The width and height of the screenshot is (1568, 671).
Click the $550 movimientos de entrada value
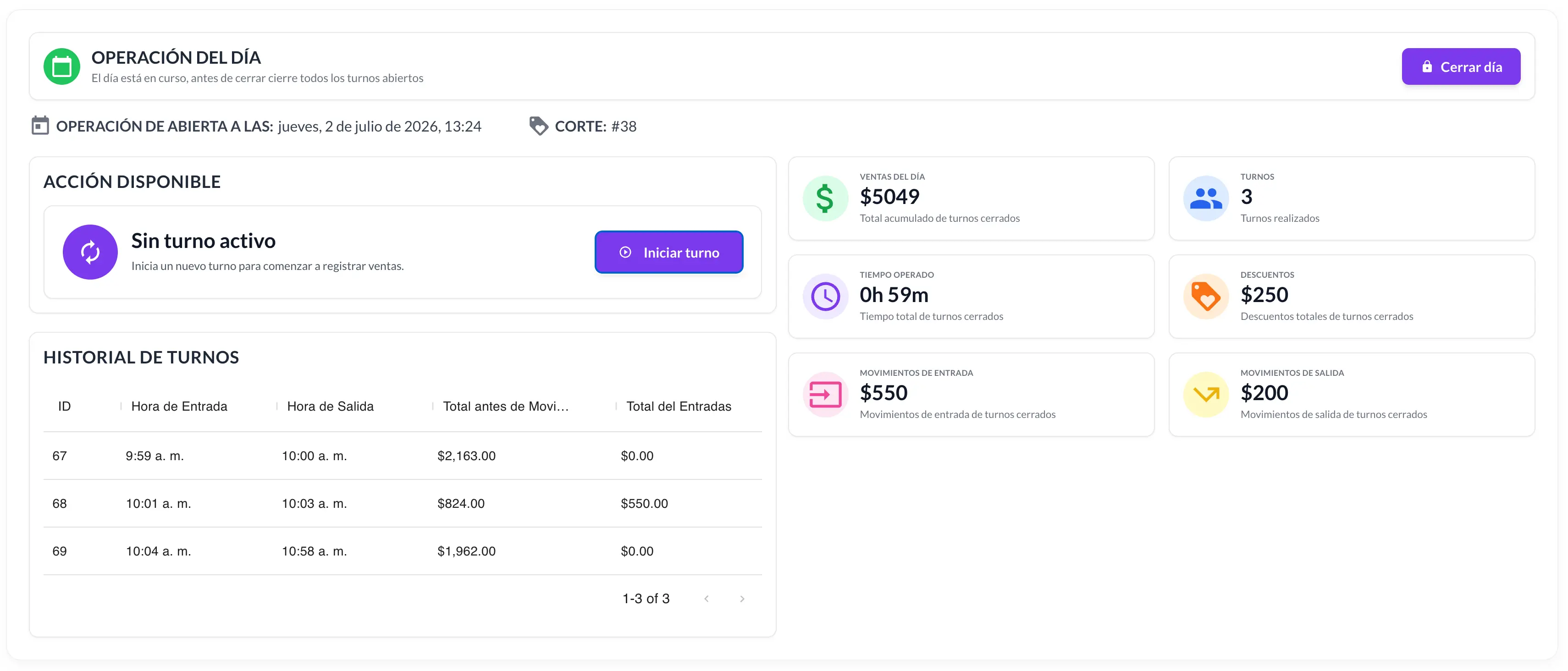883,392
